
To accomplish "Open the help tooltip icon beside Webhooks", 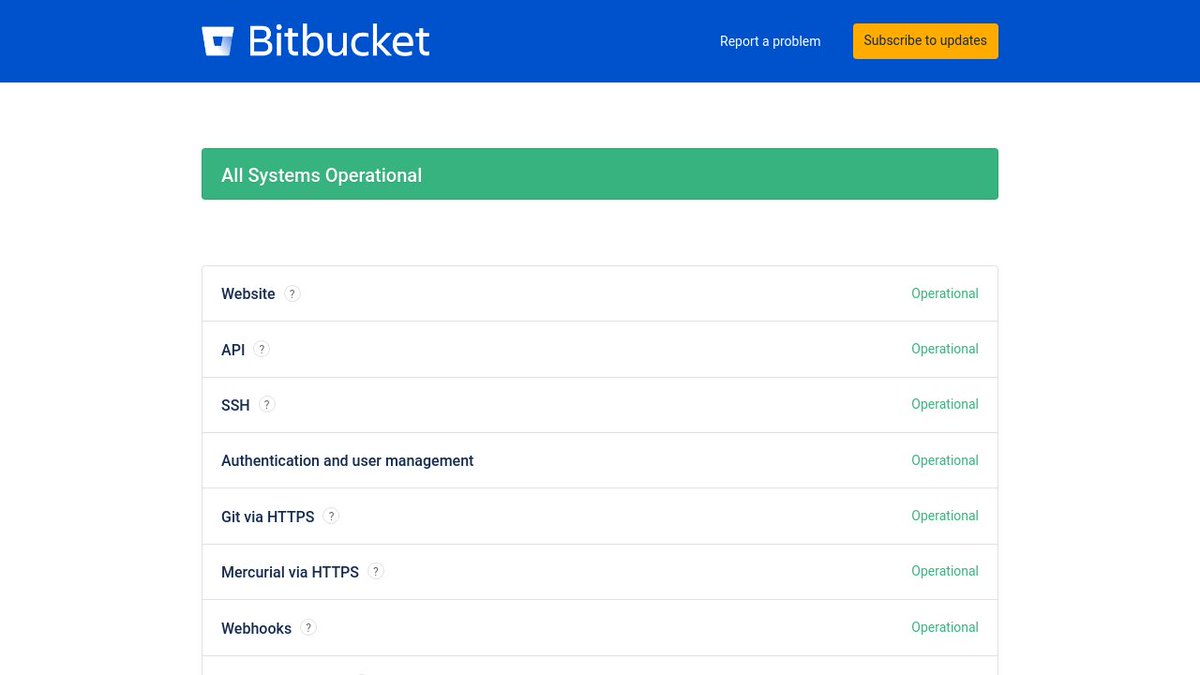I will click(309, 628).
